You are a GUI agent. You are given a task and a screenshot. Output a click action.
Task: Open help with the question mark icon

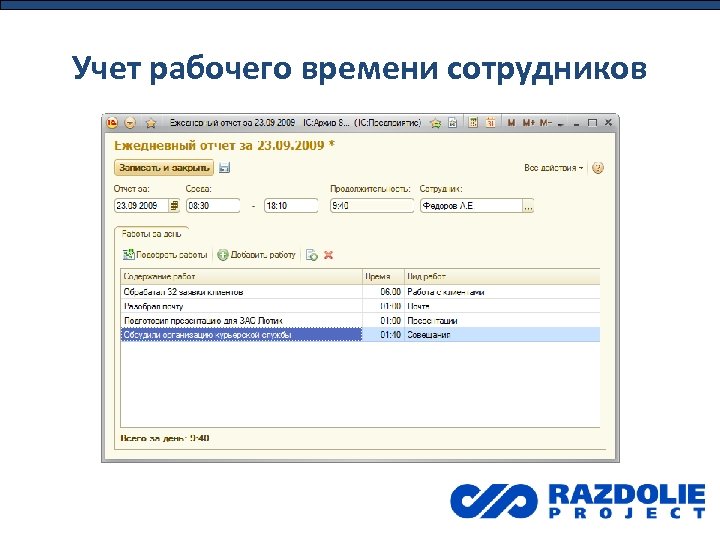597,168
